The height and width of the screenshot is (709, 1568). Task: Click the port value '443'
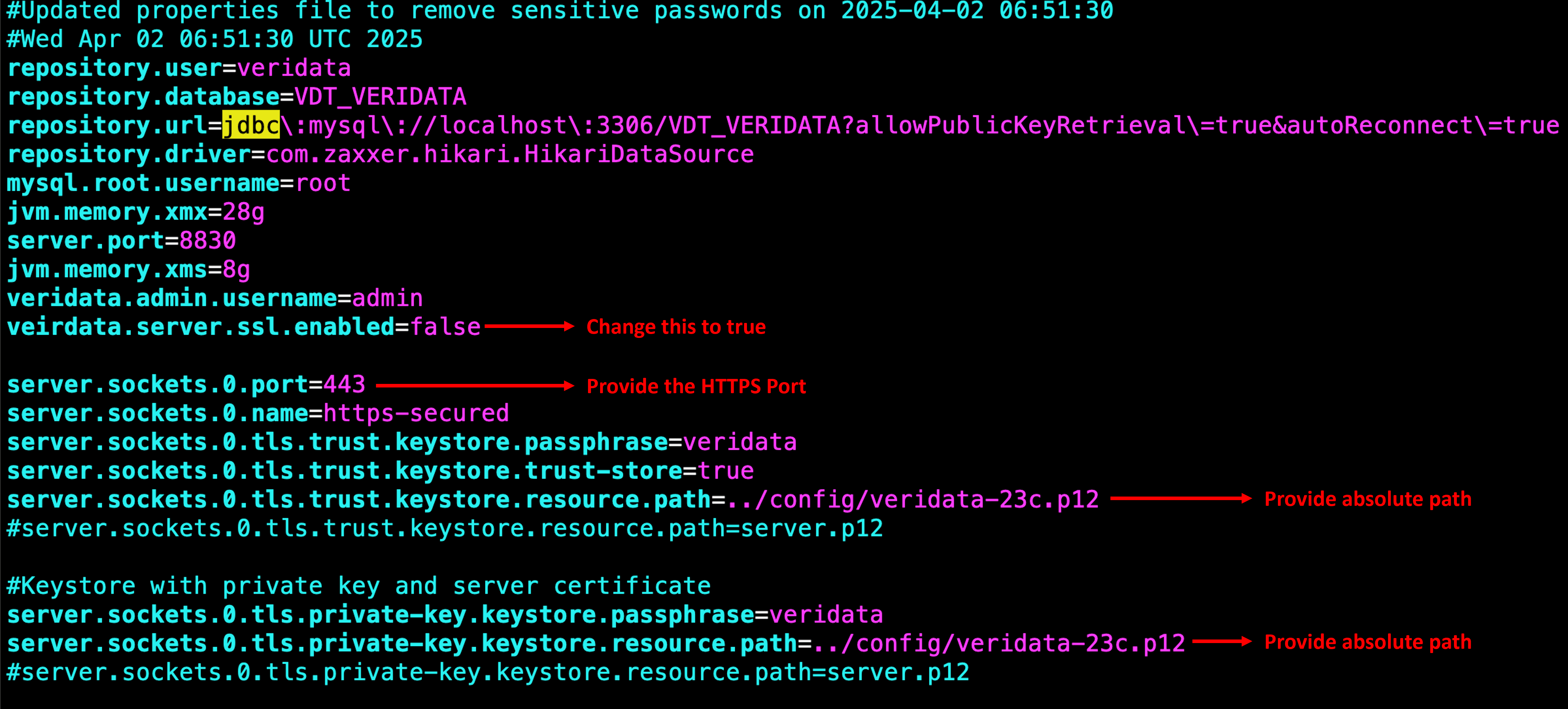(345, 384)
